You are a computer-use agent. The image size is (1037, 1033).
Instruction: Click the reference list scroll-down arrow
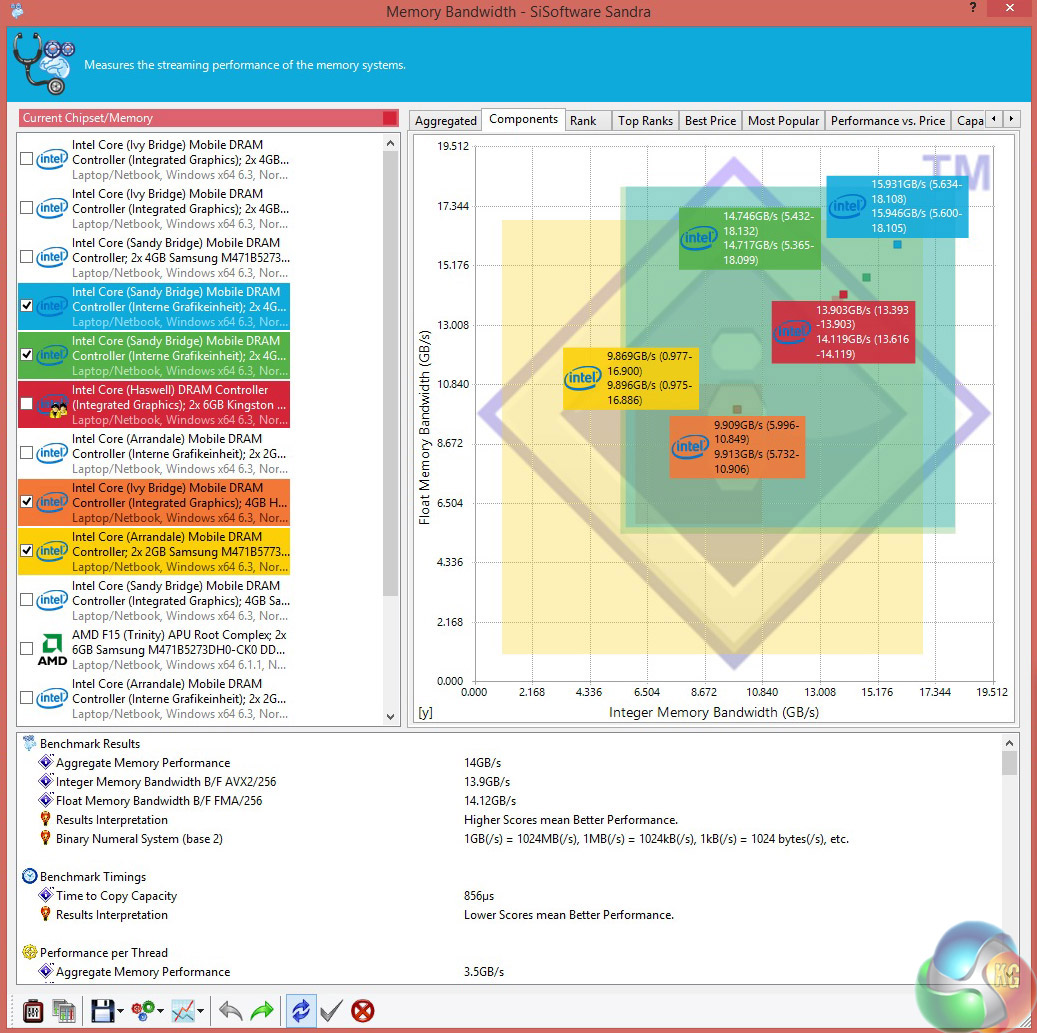[390, 716]
